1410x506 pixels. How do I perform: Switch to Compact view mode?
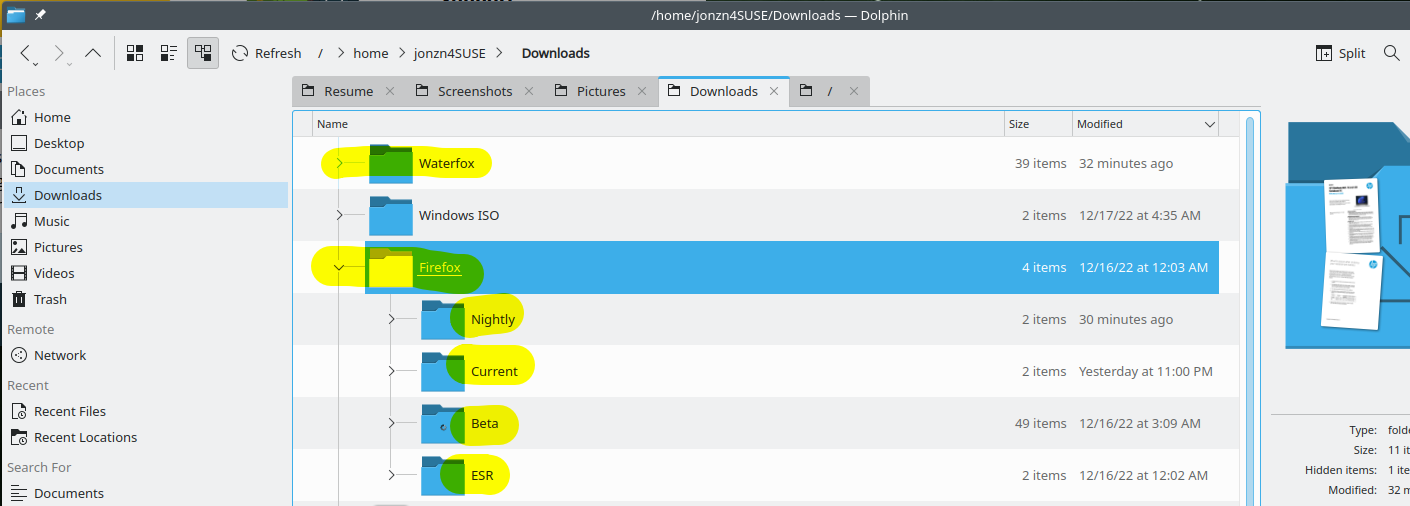pyautogui.click(x=169, y=53)
